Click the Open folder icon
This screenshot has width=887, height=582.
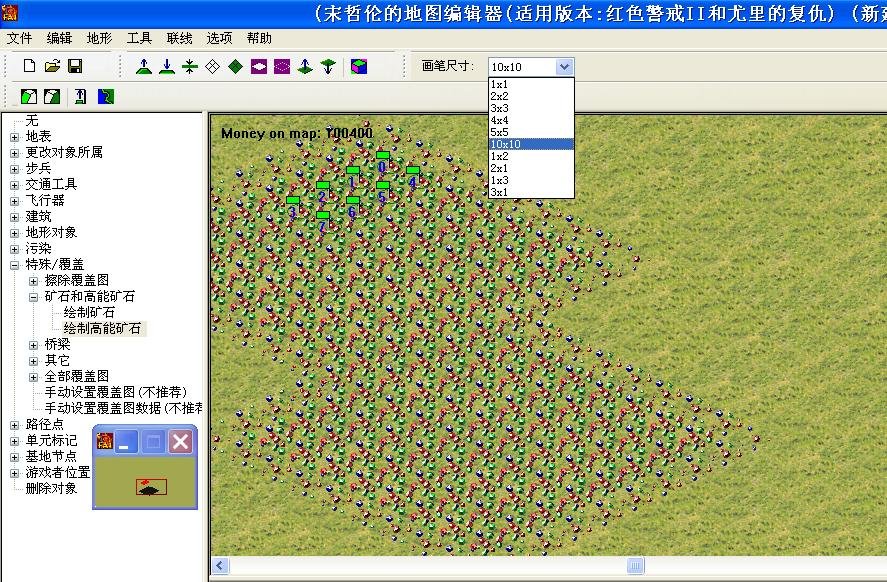pos(52,67)
